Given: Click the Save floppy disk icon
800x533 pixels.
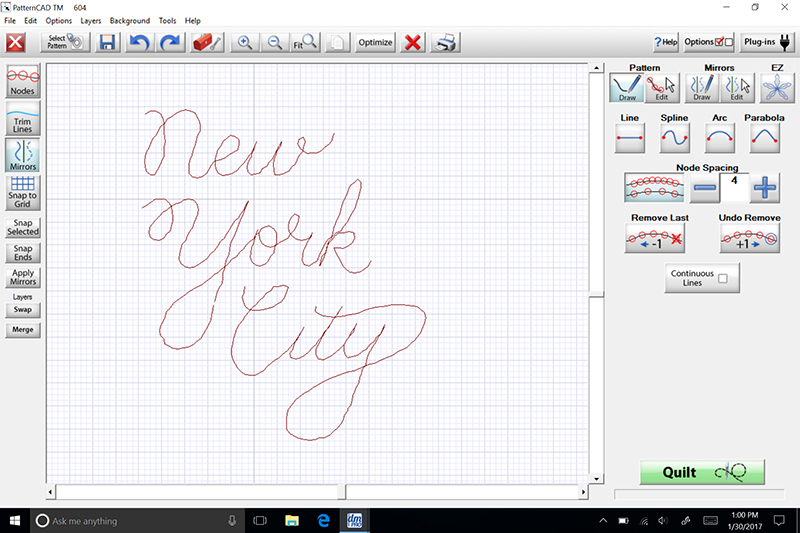Looking at the screenshot, I should (107, 43).
